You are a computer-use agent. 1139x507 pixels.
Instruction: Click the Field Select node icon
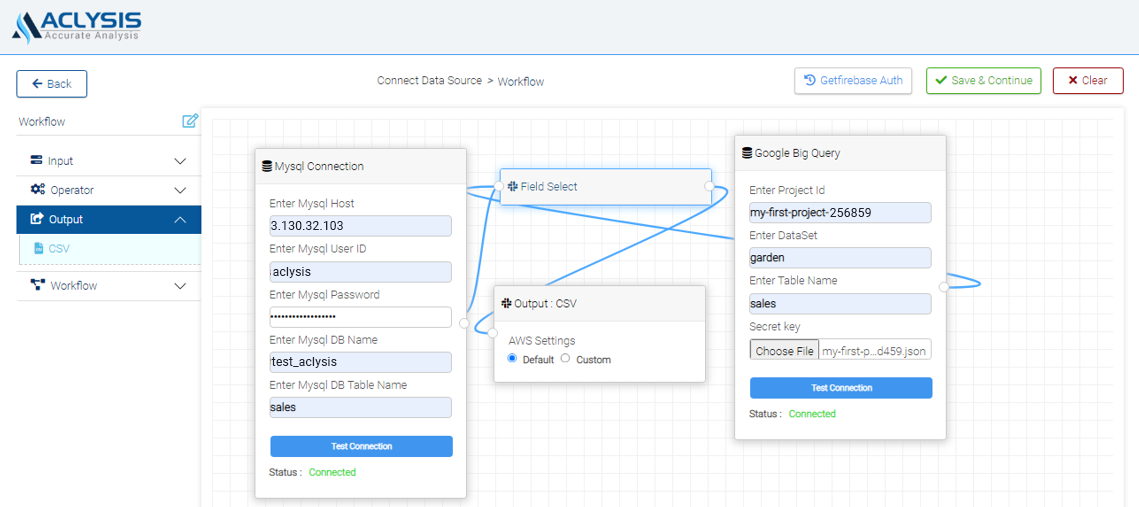click(x=512, y=186)
